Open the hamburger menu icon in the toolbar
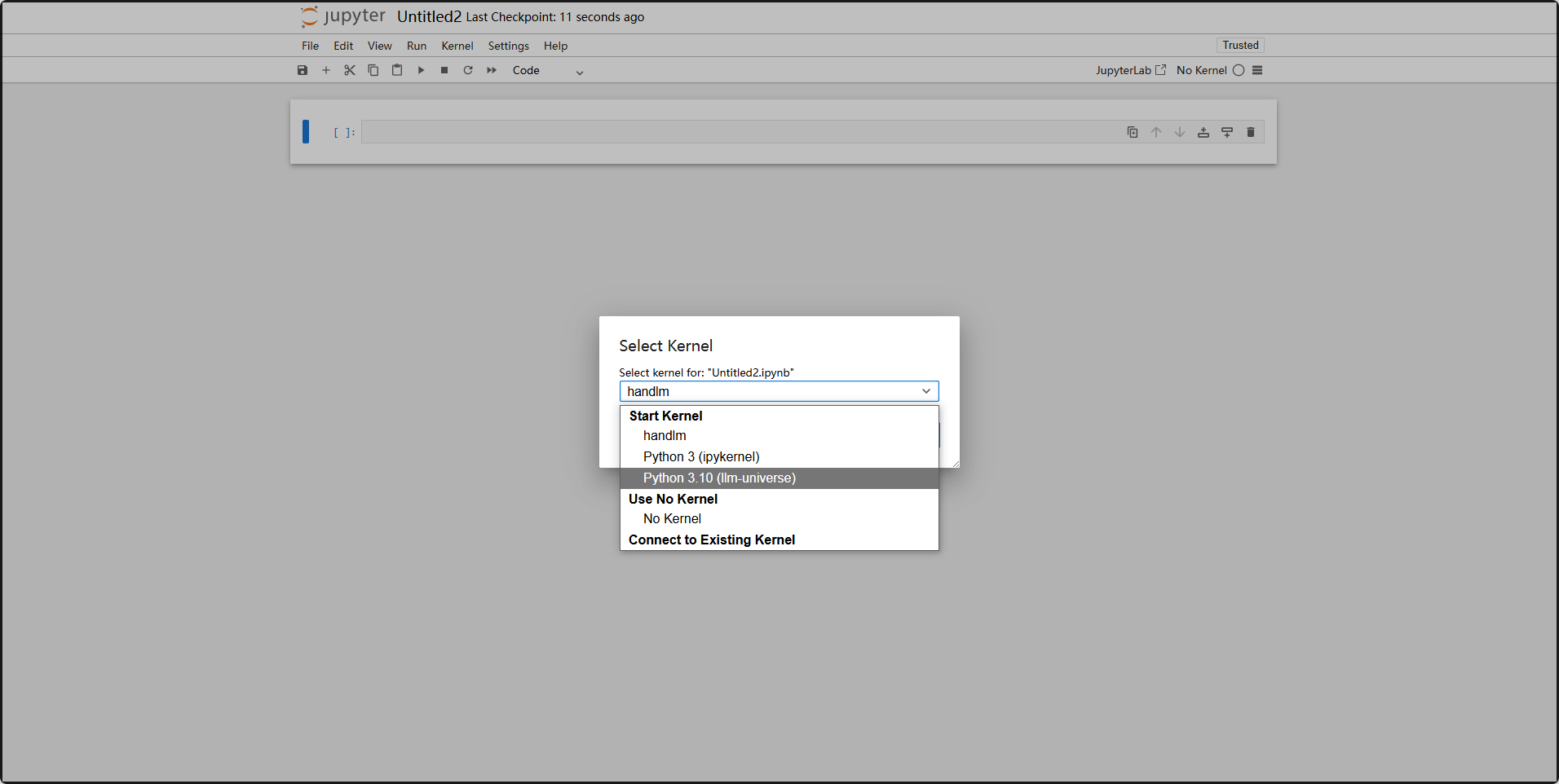Viewport: 1559px width, 784px height. coord(1257,70)
